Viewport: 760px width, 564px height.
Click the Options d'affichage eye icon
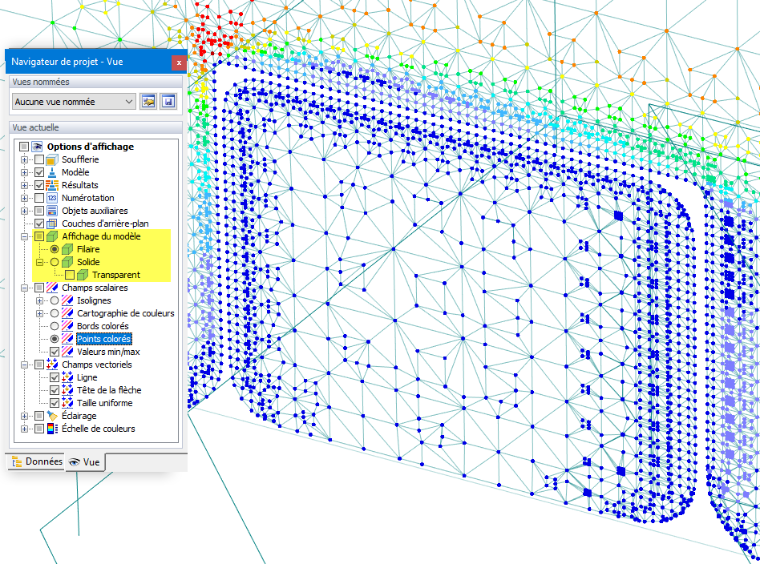(x=37, y=146)
